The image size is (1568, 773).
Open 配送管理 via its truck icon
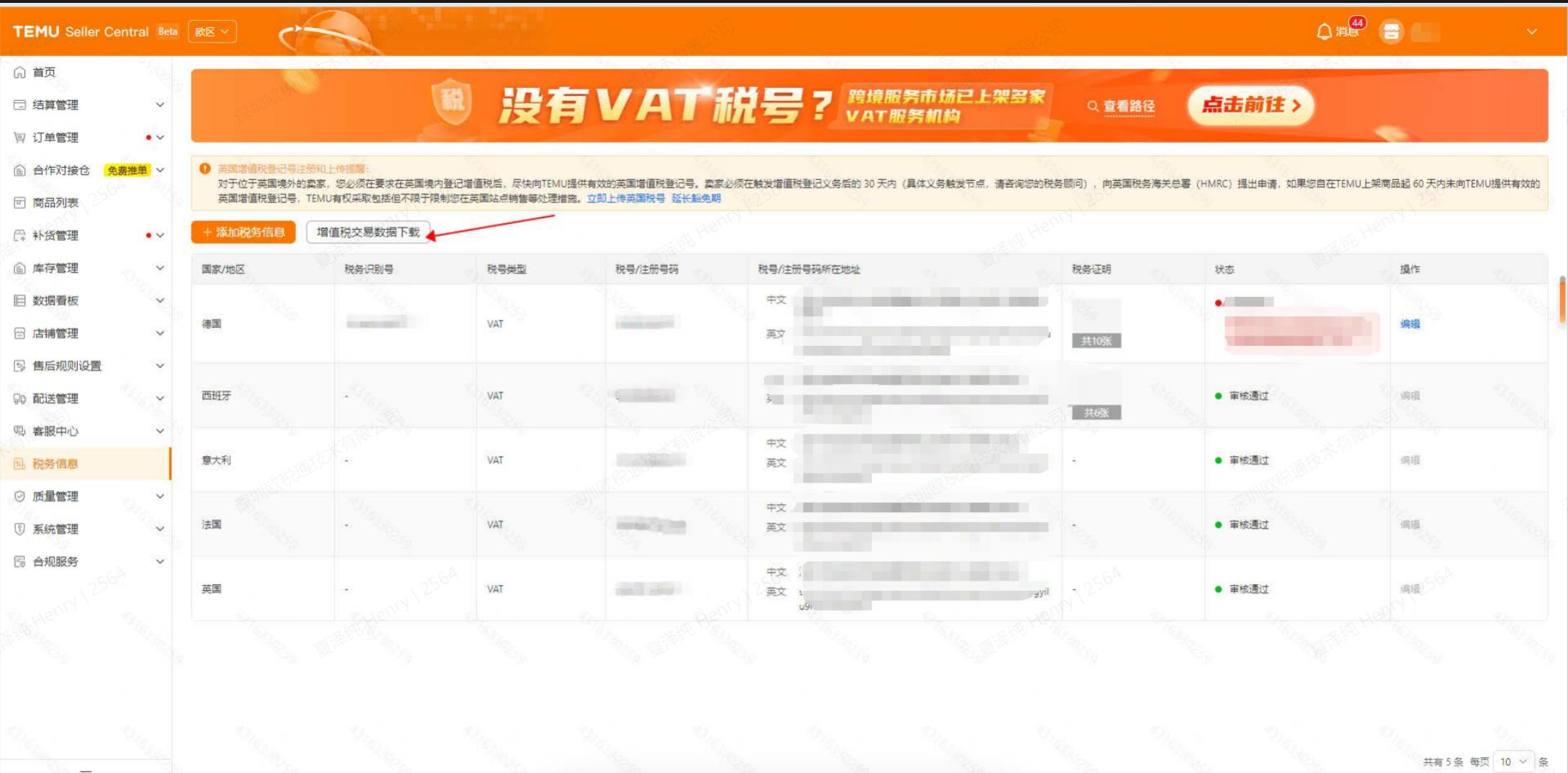point(22,398)
